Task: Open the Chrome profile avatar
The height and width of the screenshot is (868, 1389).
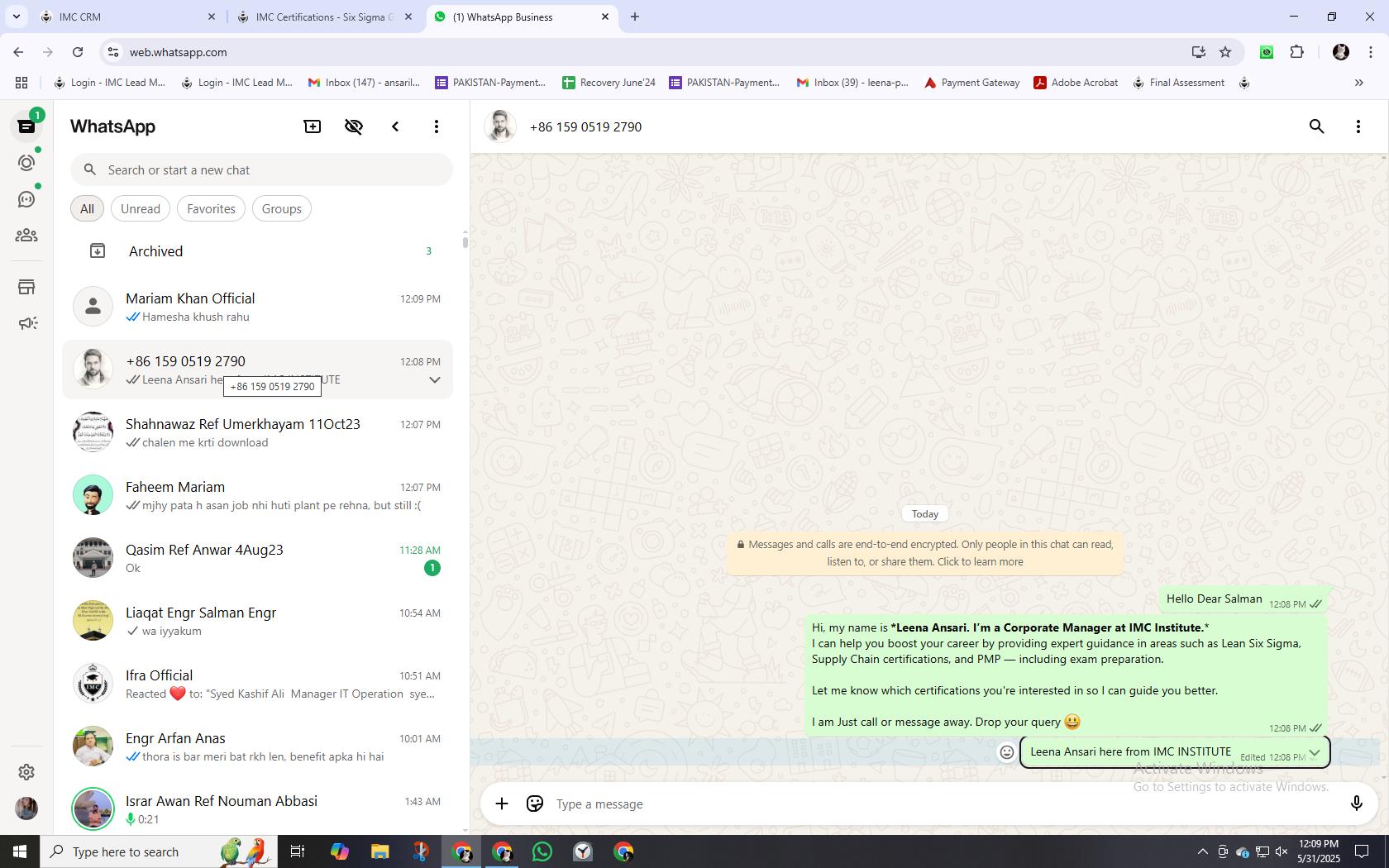Action: tap(1341, 52)
